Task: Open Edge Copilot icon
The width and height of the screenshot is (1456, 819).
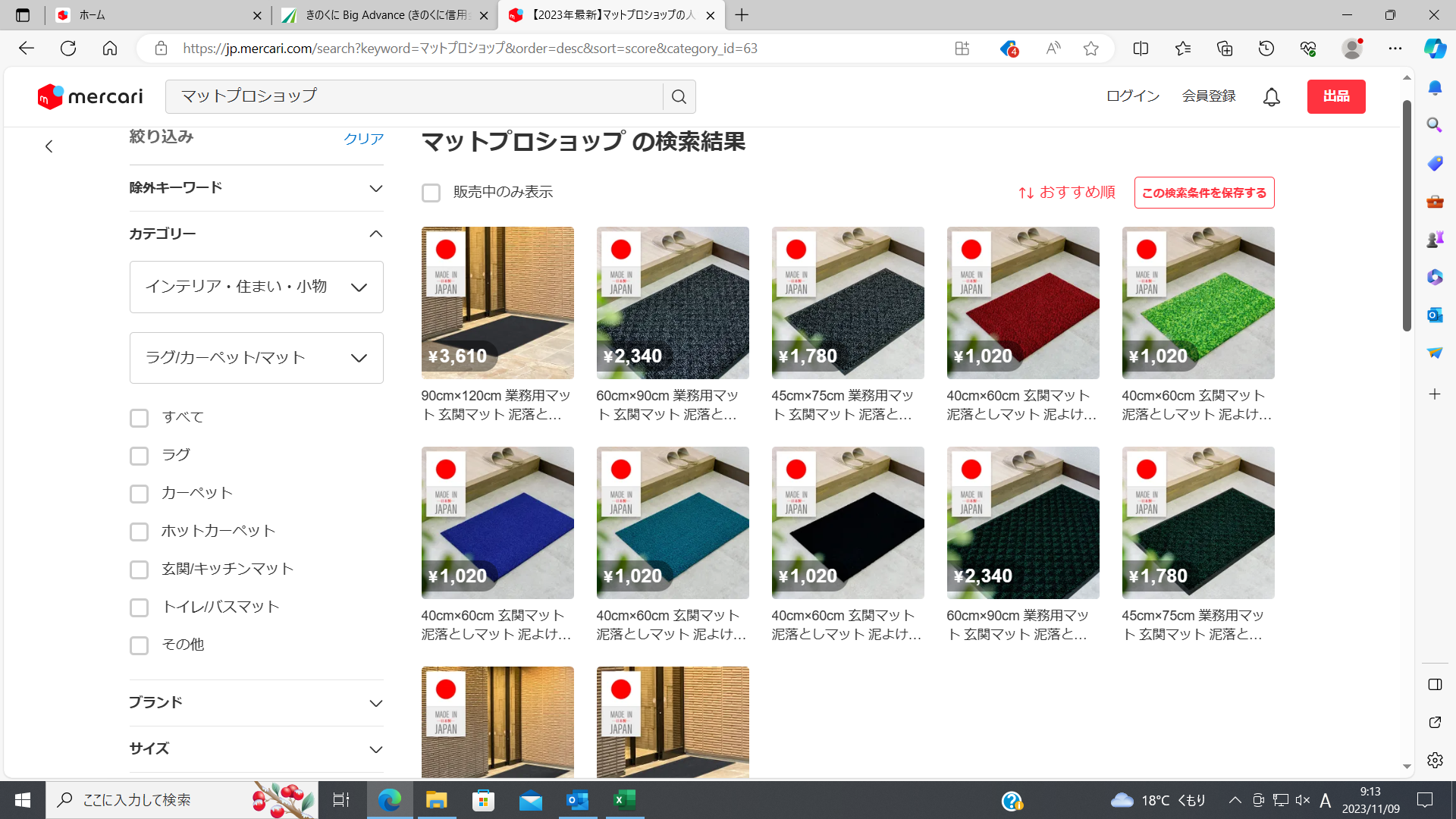Action: click(1435, 49)
